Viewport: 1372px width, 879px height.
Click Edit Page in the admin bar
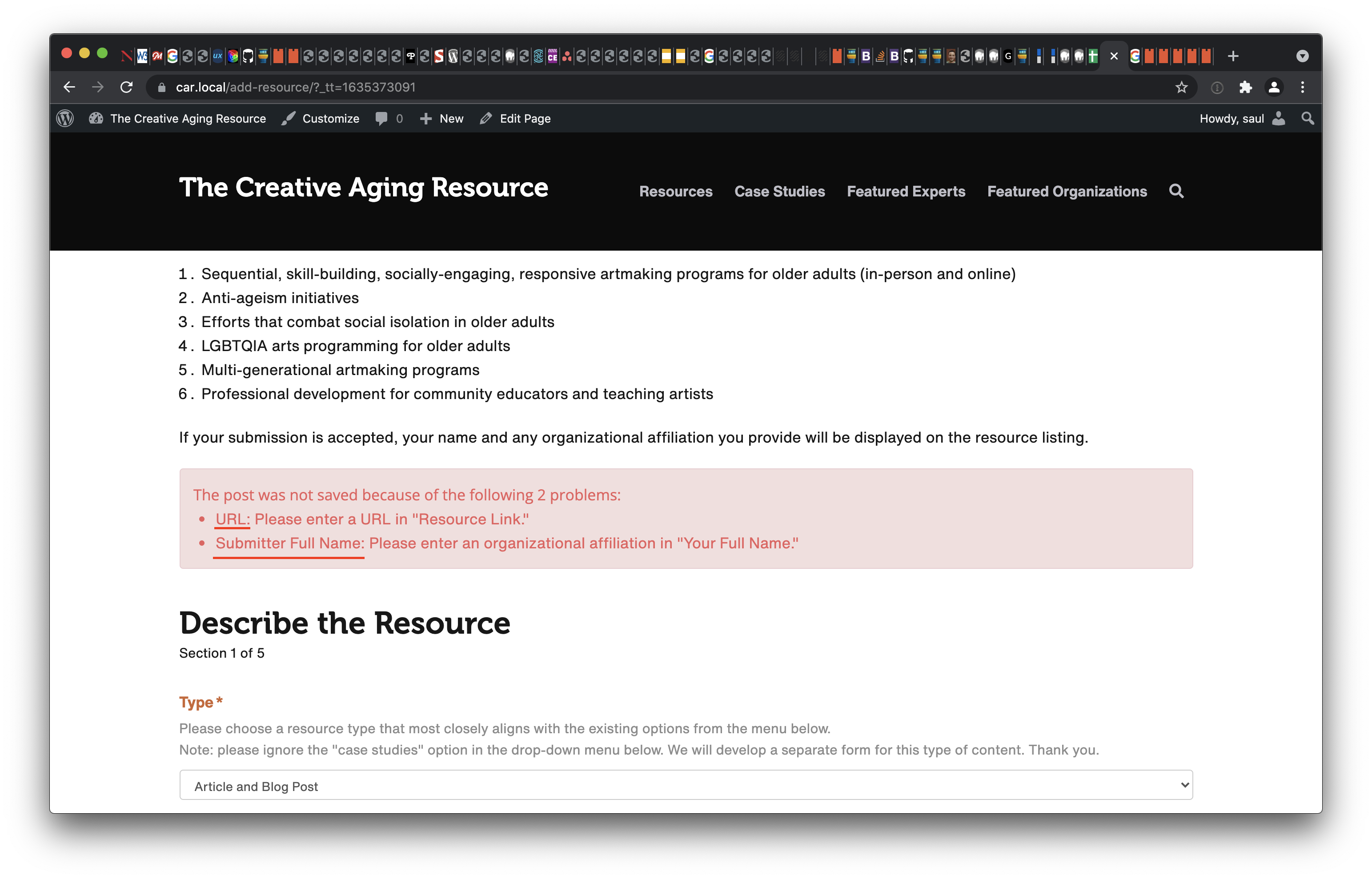point(515,118)
